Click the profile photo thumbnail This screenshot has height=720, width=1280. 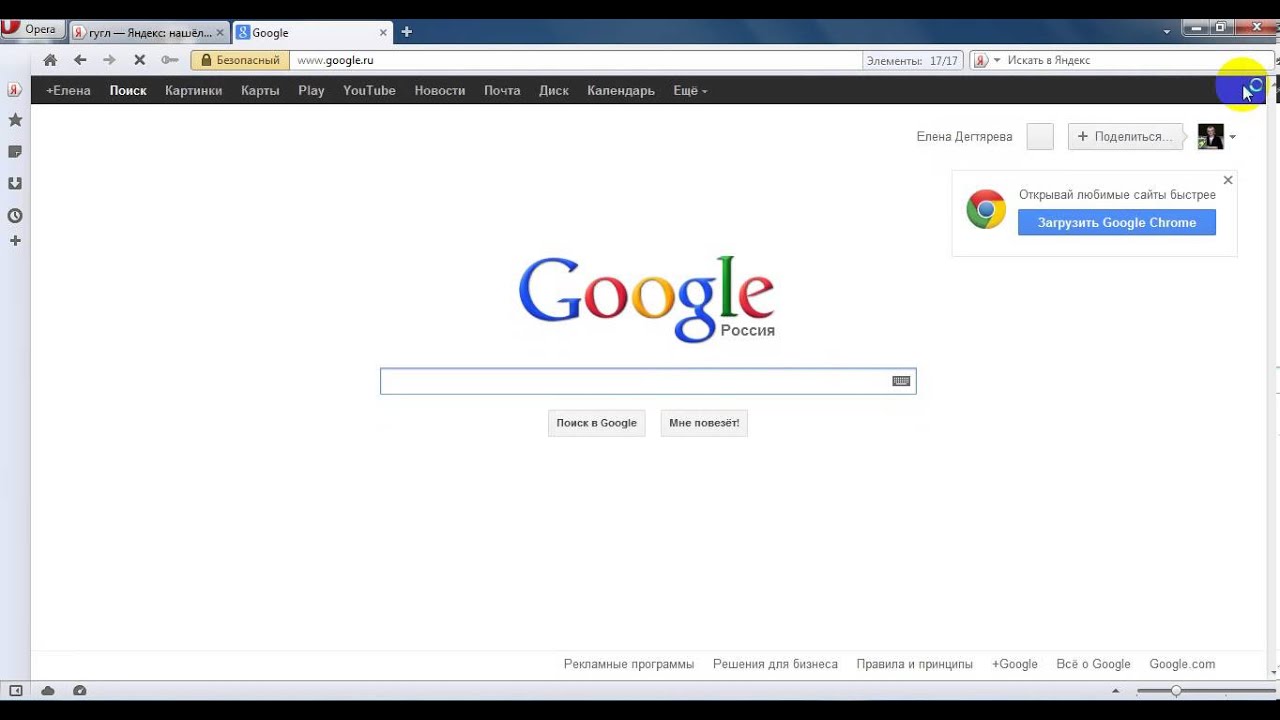coord(1211,137)
